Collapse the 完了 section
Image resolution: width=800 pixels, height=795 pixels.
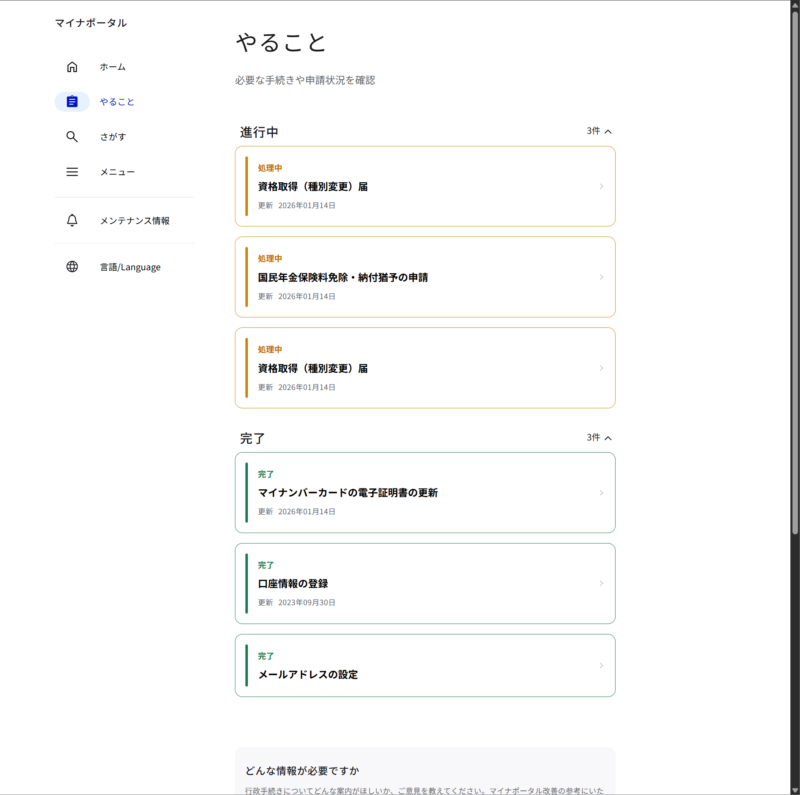coord(599,438)
